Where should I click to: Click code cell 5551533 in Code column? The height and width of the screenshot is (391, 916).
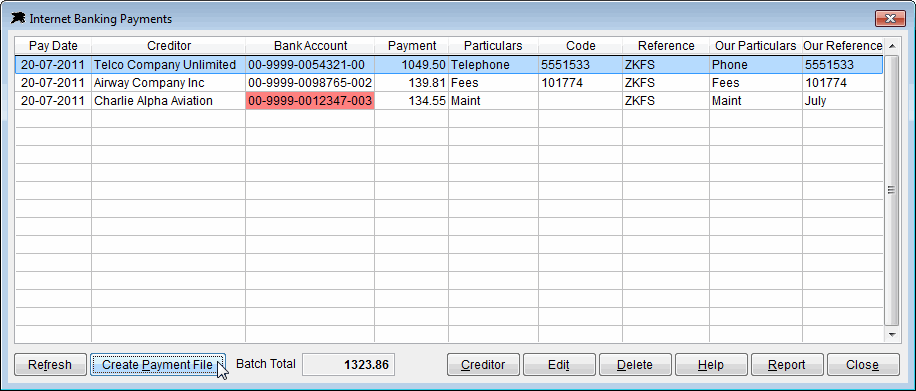click(x=581, y=65)
